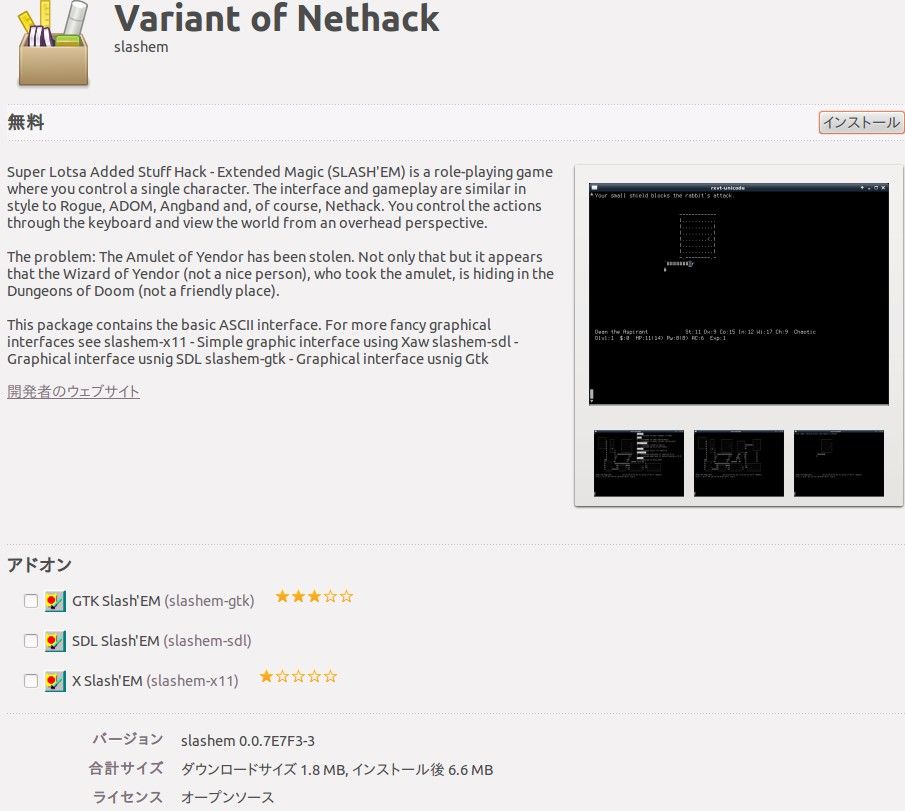This screenshot has height=811, width=905.
Task: Click the GTK Slash'EM three-star rating
Action: (314, 596)
